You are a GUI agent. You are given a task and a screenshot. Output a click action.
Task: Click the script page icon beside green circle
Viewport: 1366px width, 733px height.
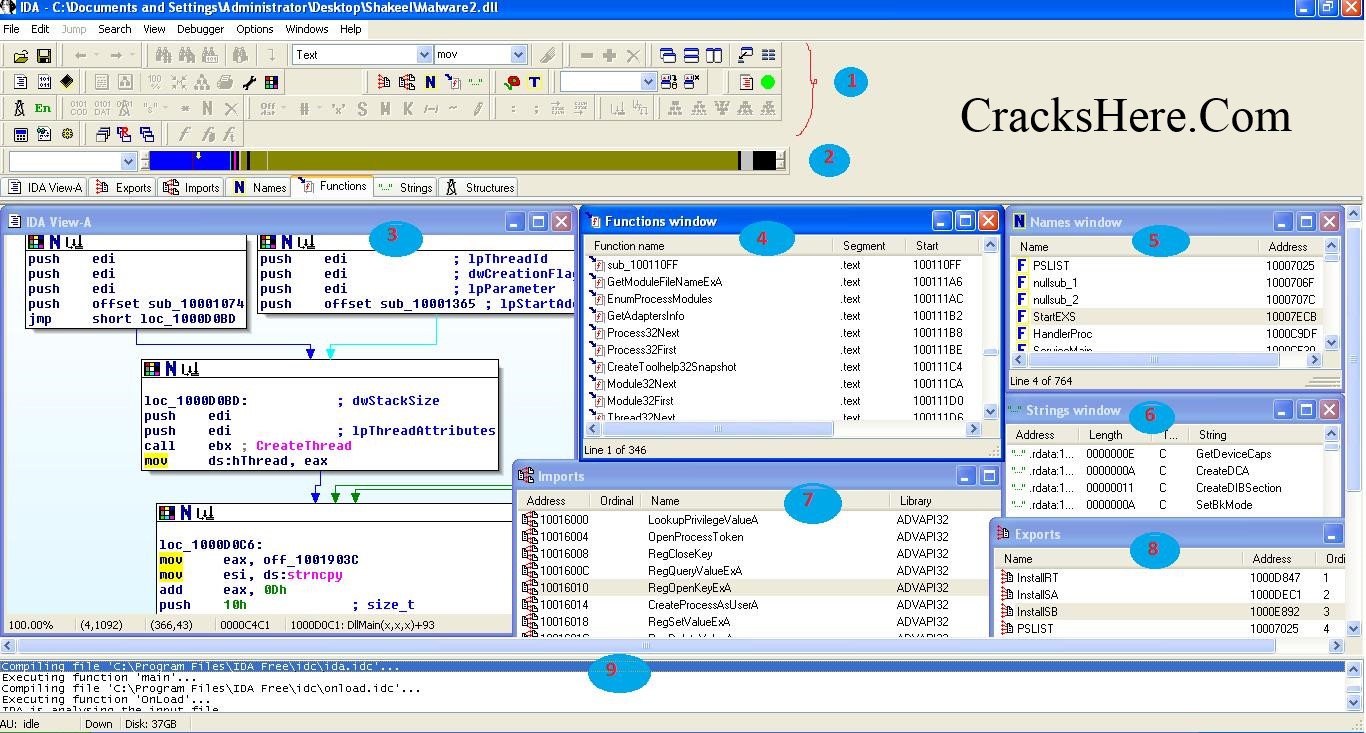tap(746, 82)
